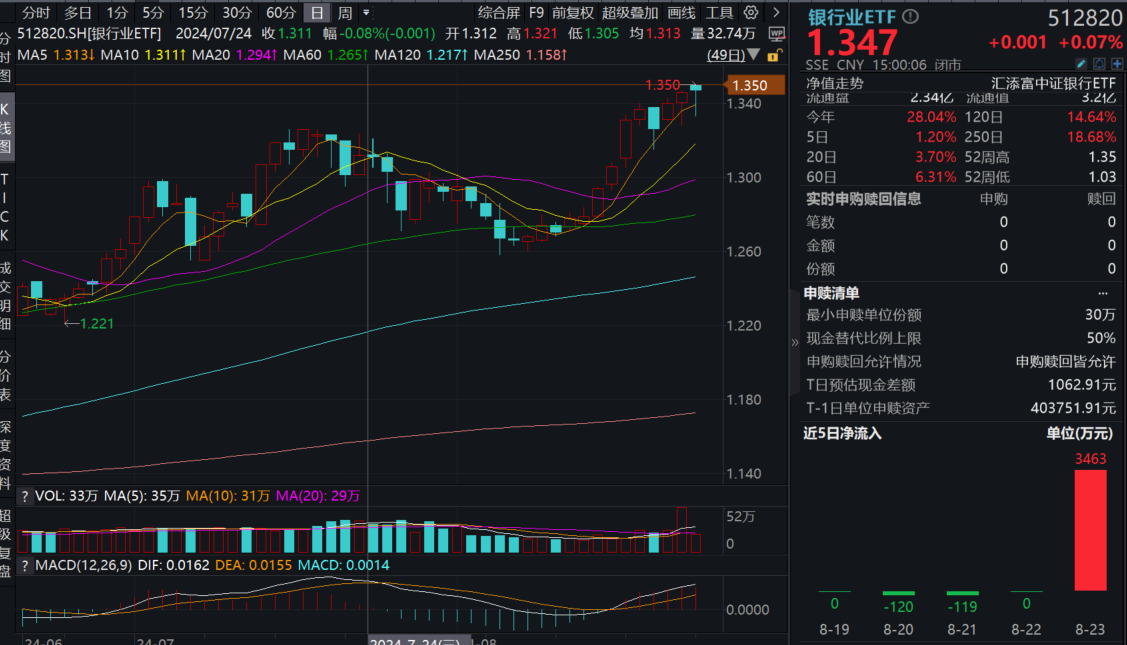Open the 超级叠加 overlay option

[x=630, y=12]
